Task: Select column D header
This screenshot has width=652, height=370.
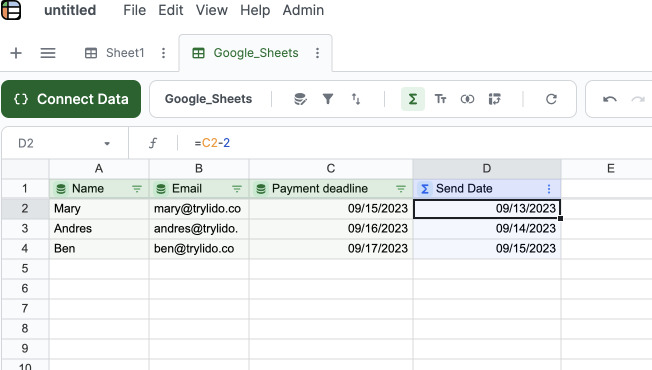Action: click(487, 169)
